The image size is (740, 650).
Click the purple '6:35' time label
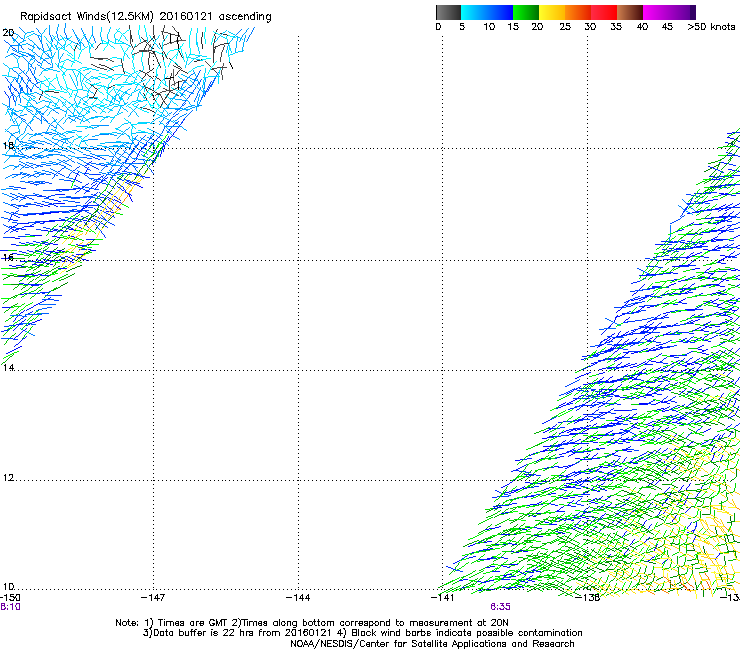click(x=500, y=607)
